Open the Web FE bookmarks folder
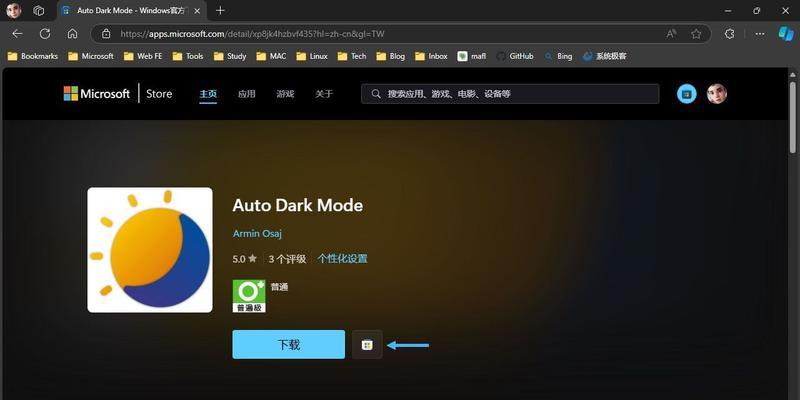Viewport: 800px width, 400px height. click(x=143, y=56)
